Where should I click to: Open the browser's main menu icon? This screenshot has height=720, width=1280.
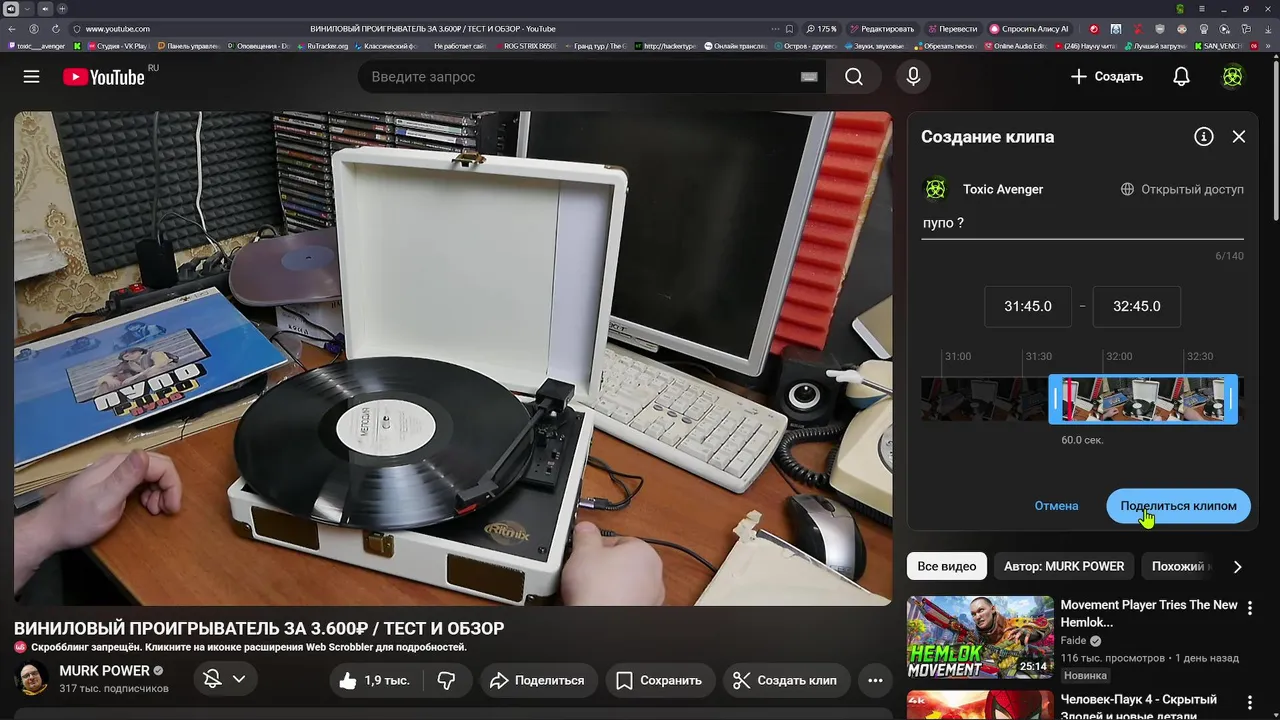point(1202,9)
